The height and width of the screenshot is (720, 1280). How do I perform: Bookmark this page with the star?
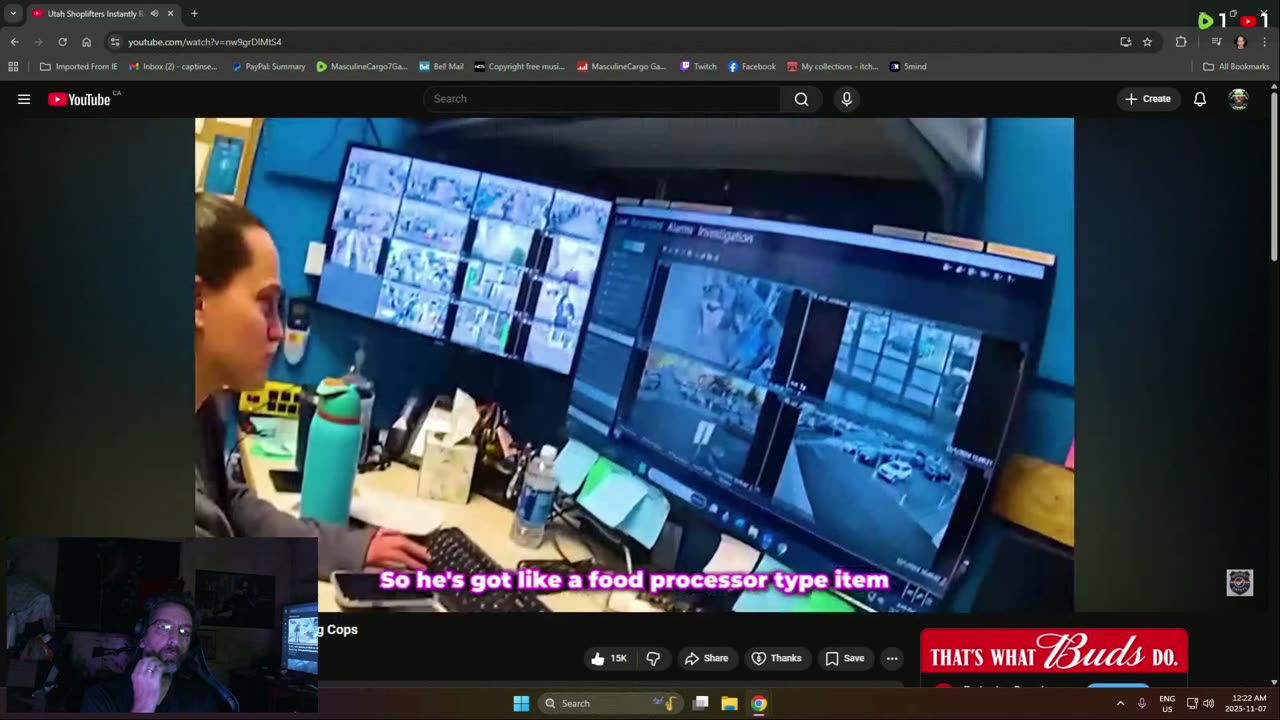tap(1147, 42)
